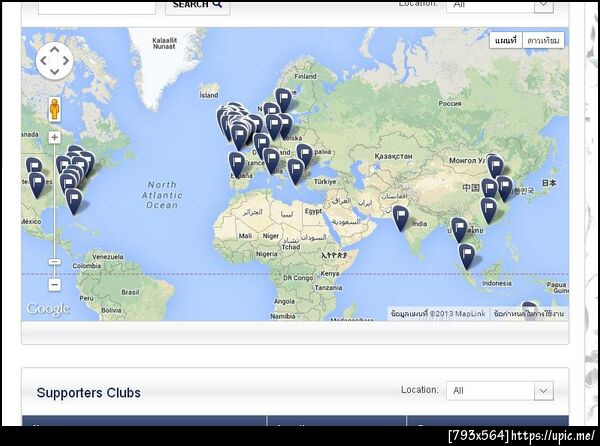Click the flag marker on Florida
The height and width of the screenshot is (446, 600).
[x=74, y=200]
